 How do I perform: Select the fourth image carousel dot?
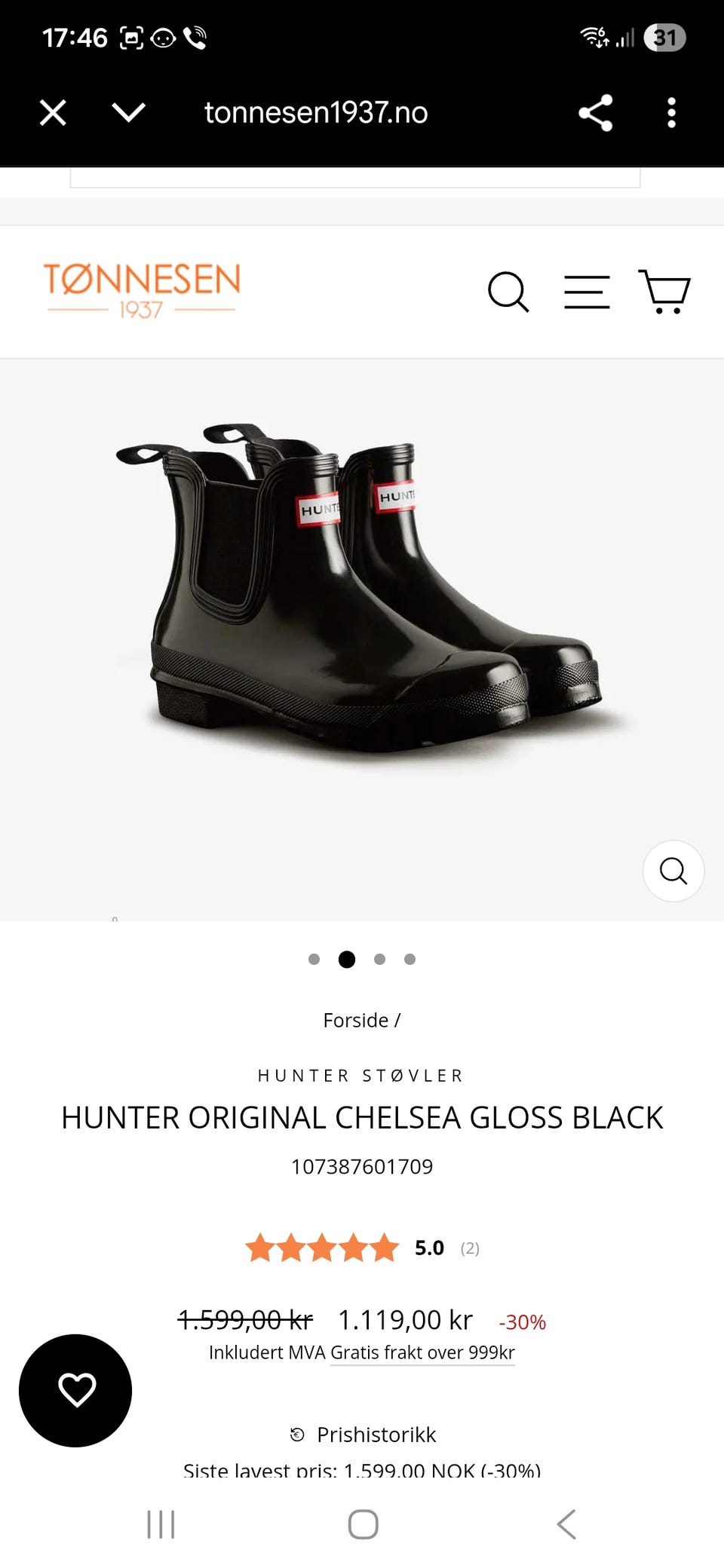(x=410, y=959)
